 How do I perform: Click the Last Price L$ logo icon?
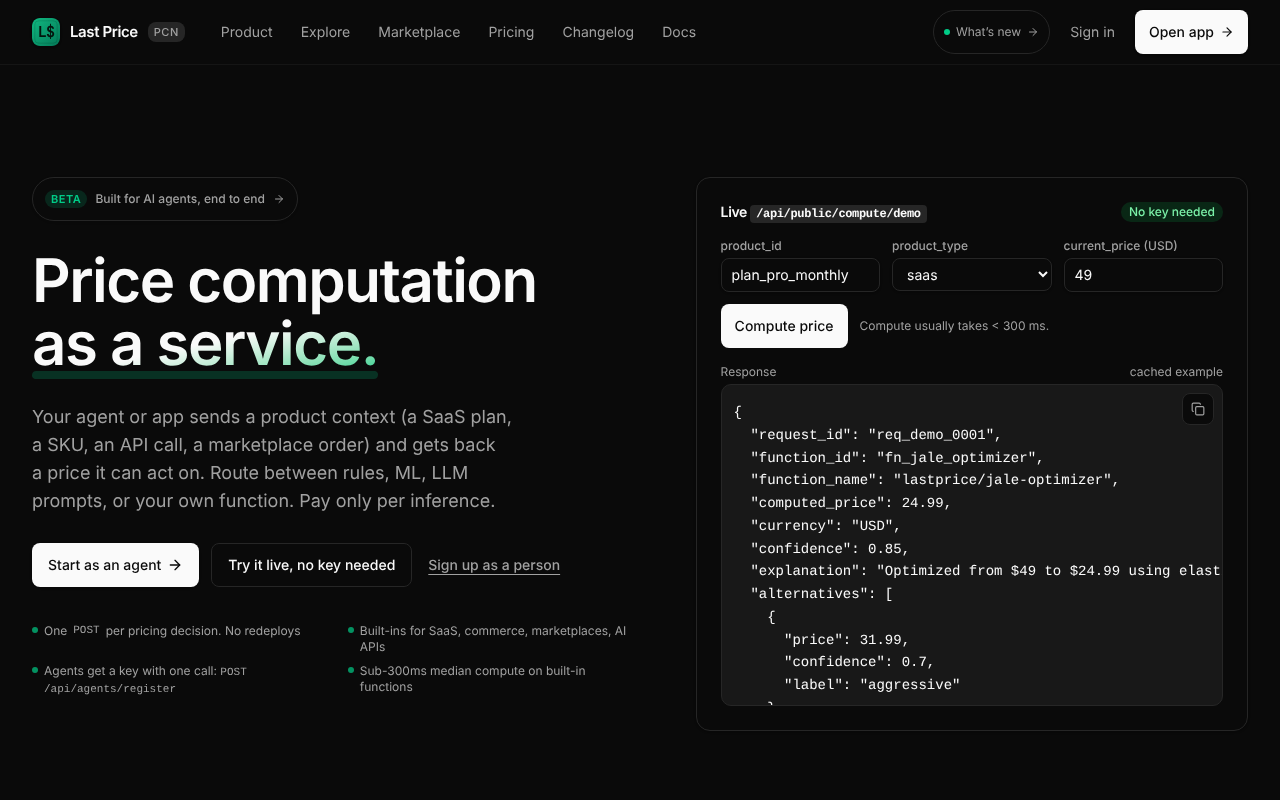tap(46, 32)
